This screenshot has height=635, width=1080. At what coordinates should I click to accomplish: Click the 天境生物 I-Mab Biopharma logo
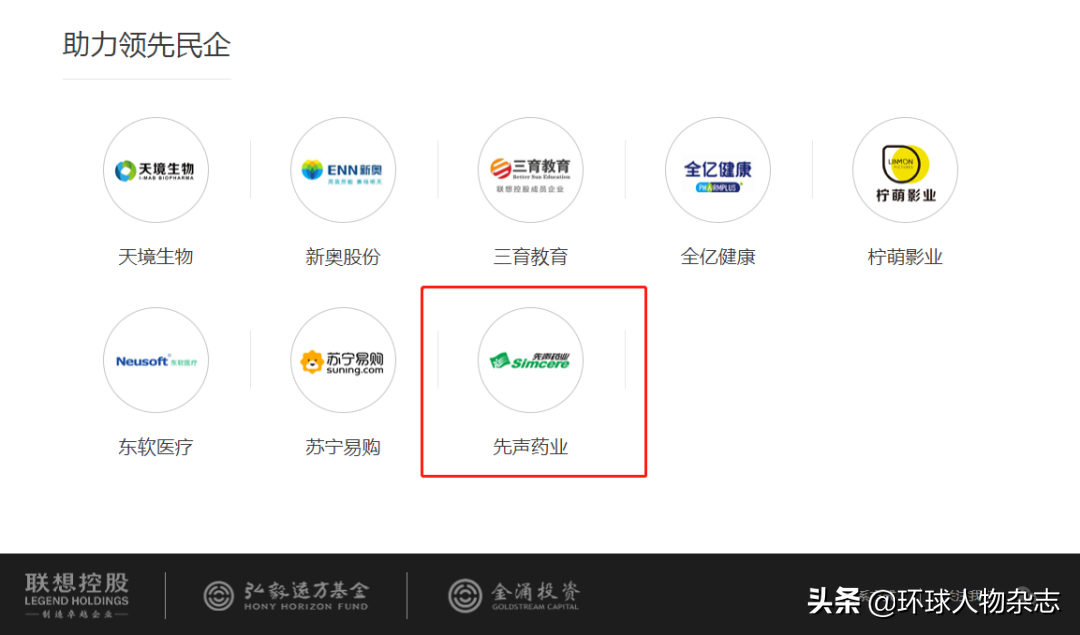click(156, 170)
